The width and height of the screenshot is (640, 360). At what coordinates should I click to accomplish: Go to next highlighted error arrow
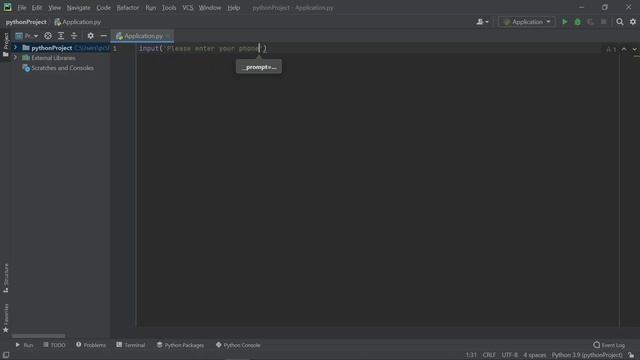635,49
